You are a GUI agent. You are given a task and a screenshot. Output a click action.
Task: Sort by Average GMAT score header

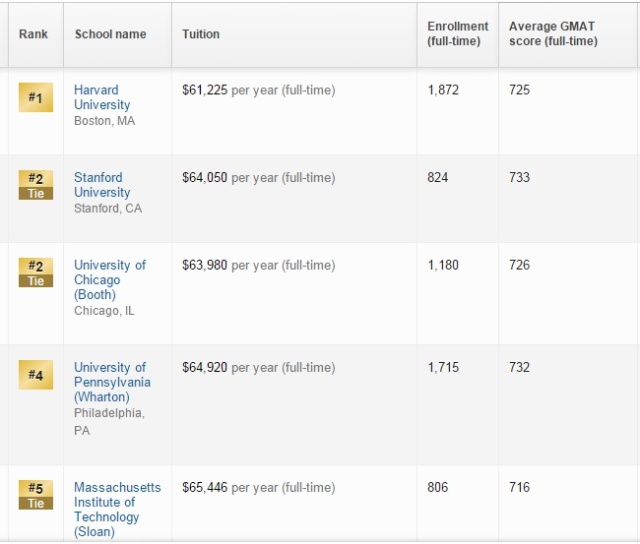point(553,34)
